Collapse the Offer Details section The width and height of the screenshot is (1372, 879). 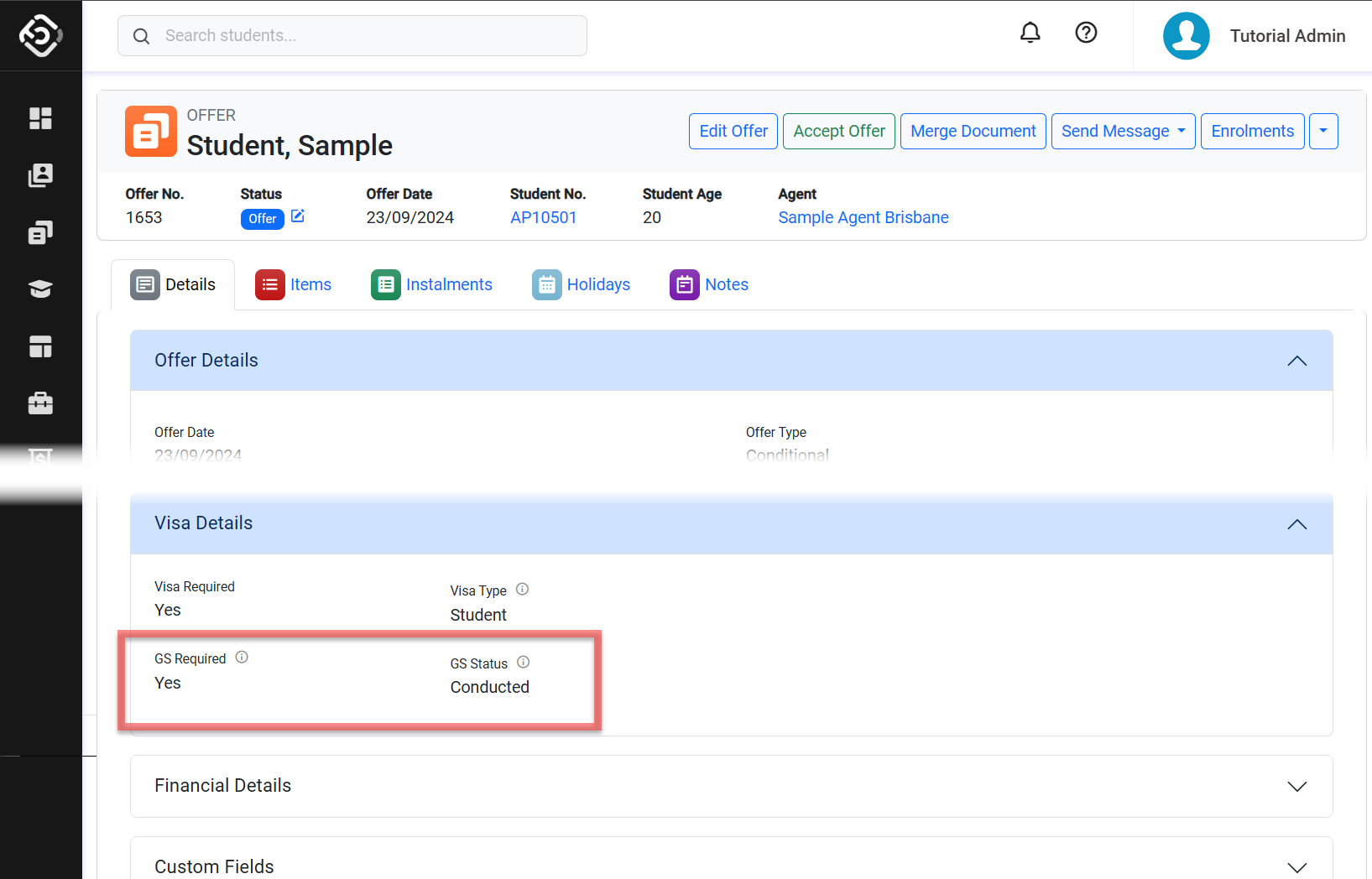coord(1296,361)
